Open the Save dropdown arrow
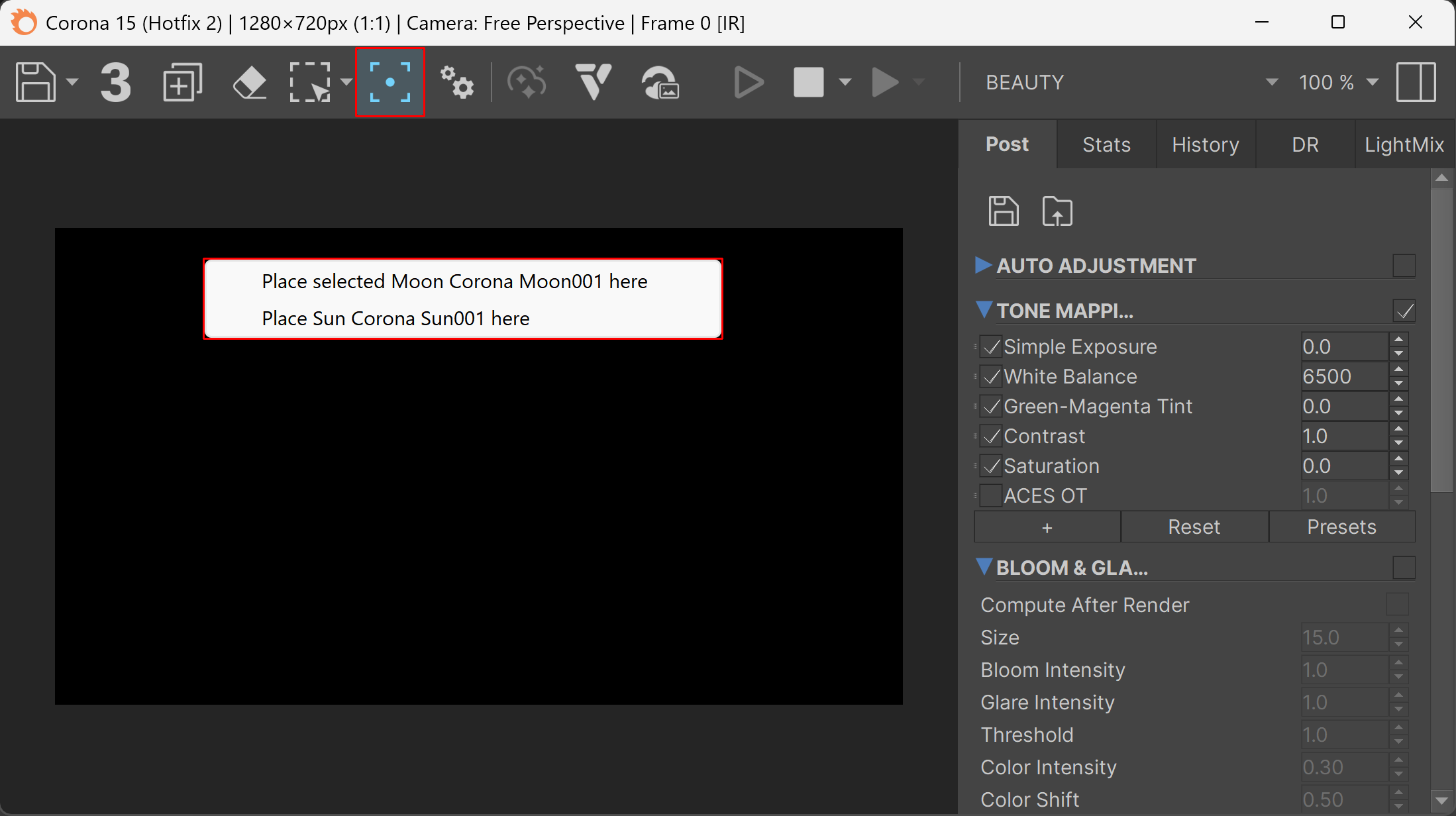Viewport: 1456px width, 816px height. (72, 82)
